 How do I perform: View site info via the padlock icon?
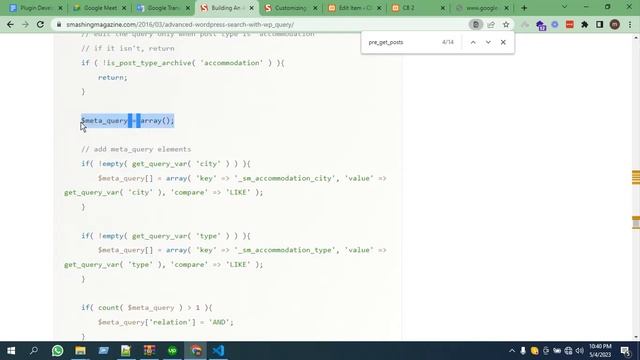click(59, 24)
